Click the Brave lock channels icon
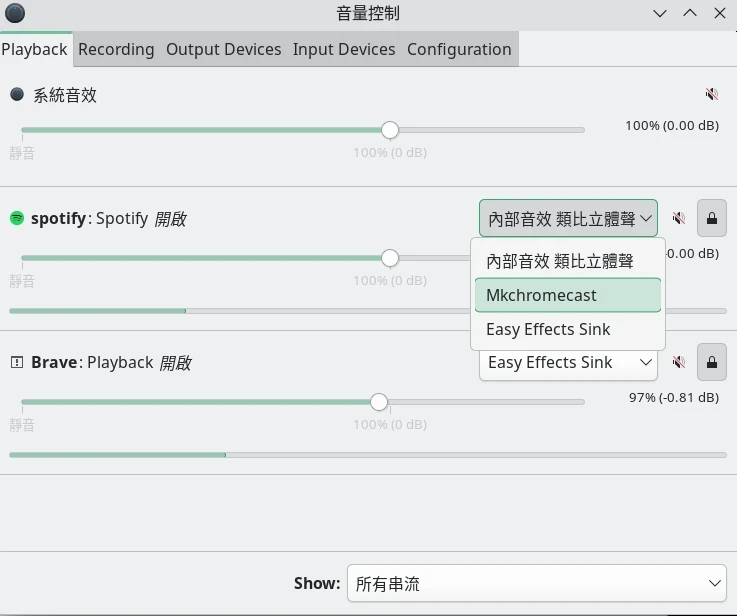737x616 pixels. pos(711,362)
